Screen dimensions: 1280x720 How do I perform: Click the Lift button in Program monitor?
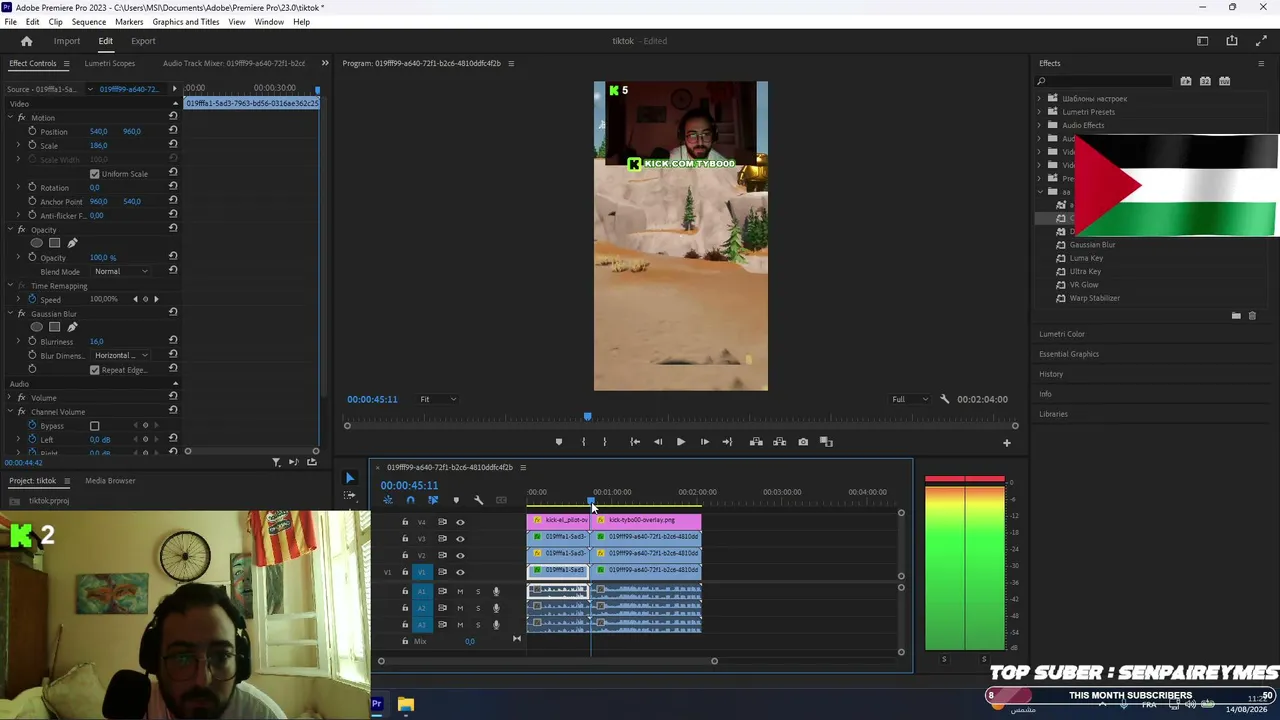point(757,442)
